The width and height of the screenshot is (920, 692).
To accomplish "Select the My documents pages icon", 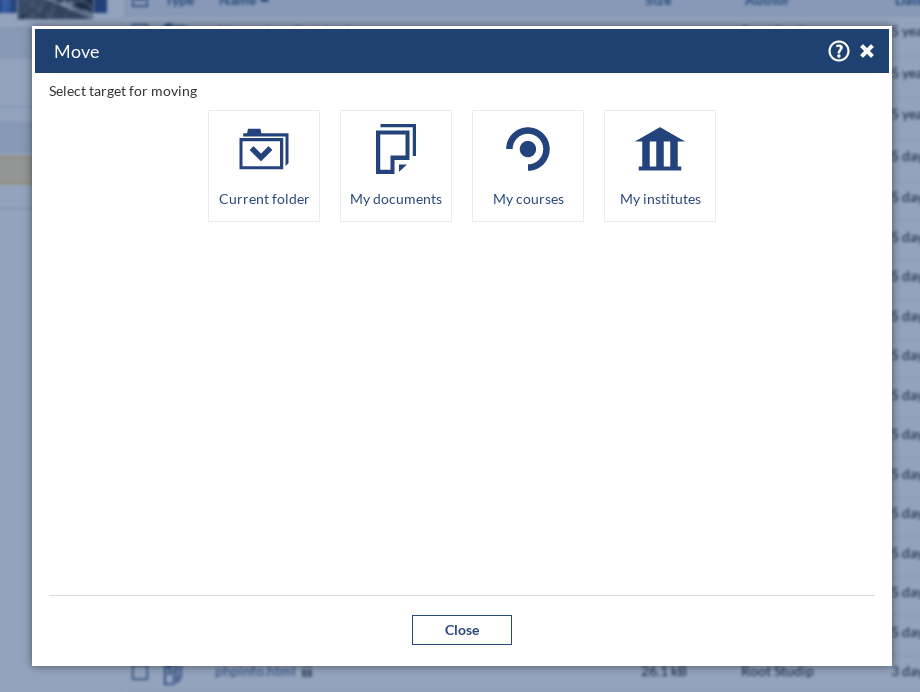I will point(396,150).
